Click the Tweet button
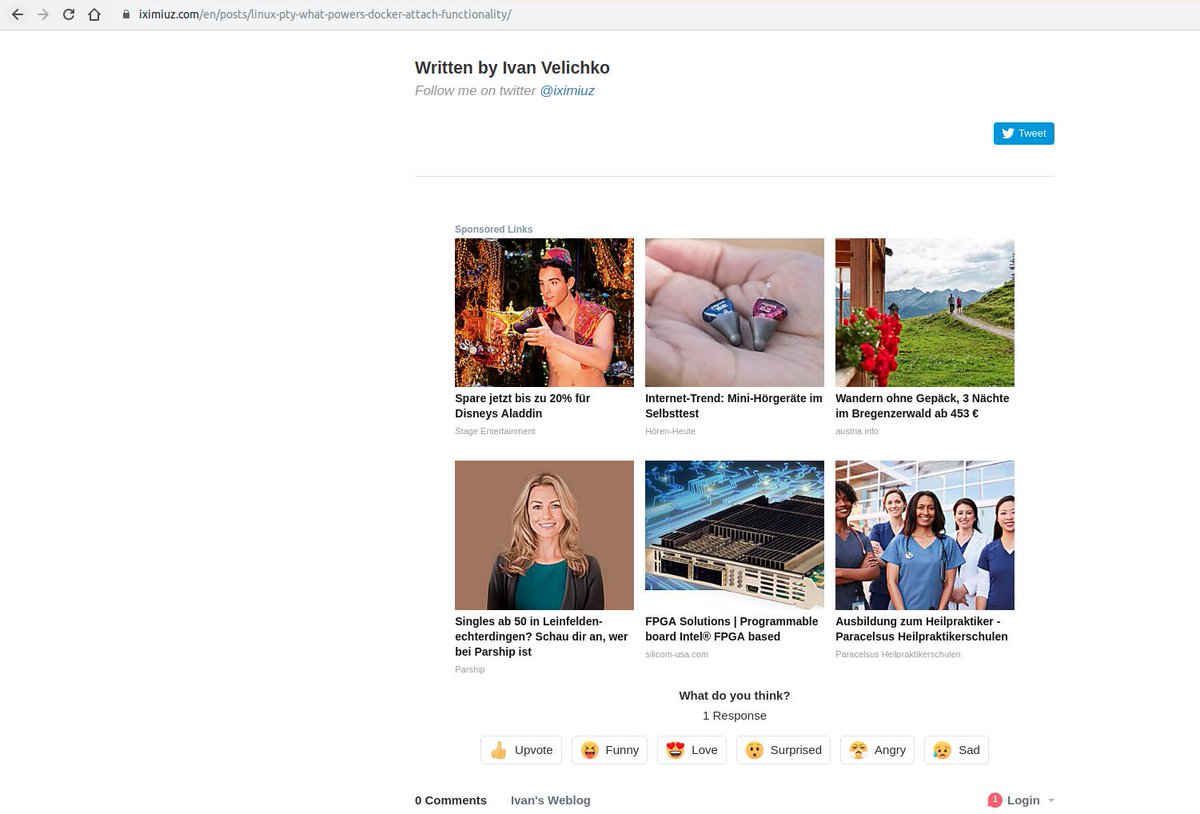Image resolution: width=1200 pixels, height=814 pixels. (1023, 133)
